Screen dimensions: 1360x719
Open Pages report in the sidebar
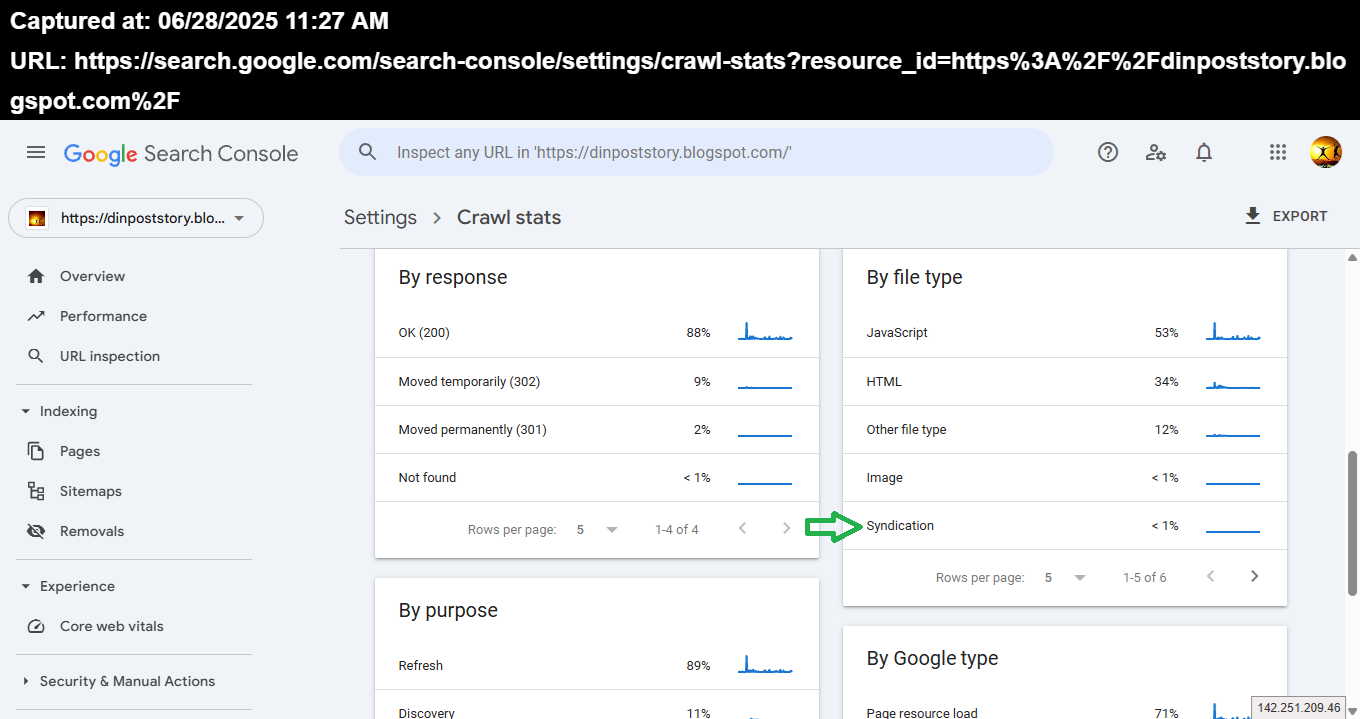pos(80,451)
